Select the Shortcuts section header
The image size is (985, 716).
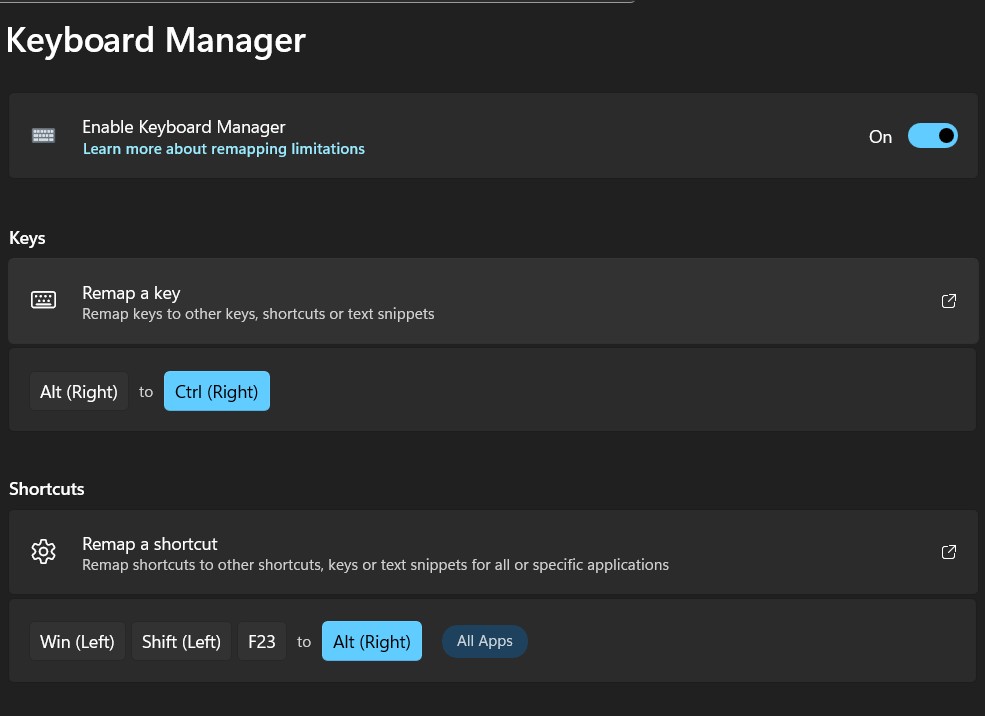46,489
